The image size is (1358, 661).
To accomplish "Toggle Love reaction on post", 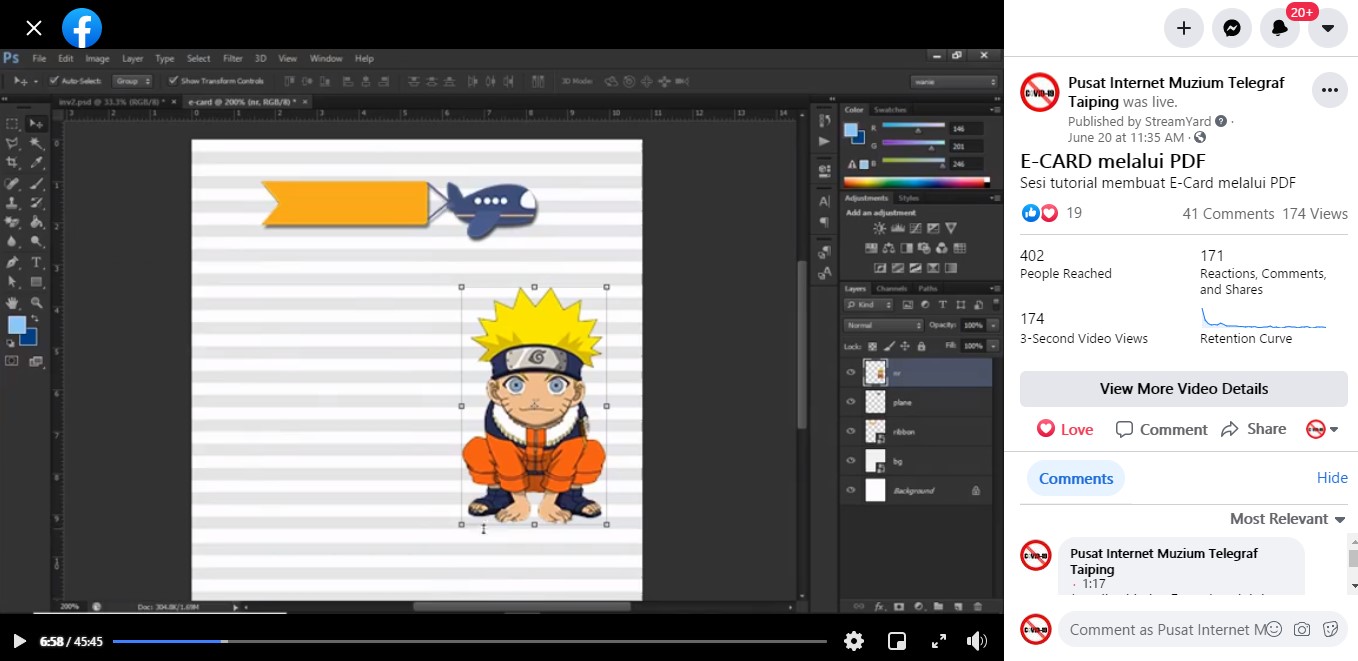I will click(1065, 429).
